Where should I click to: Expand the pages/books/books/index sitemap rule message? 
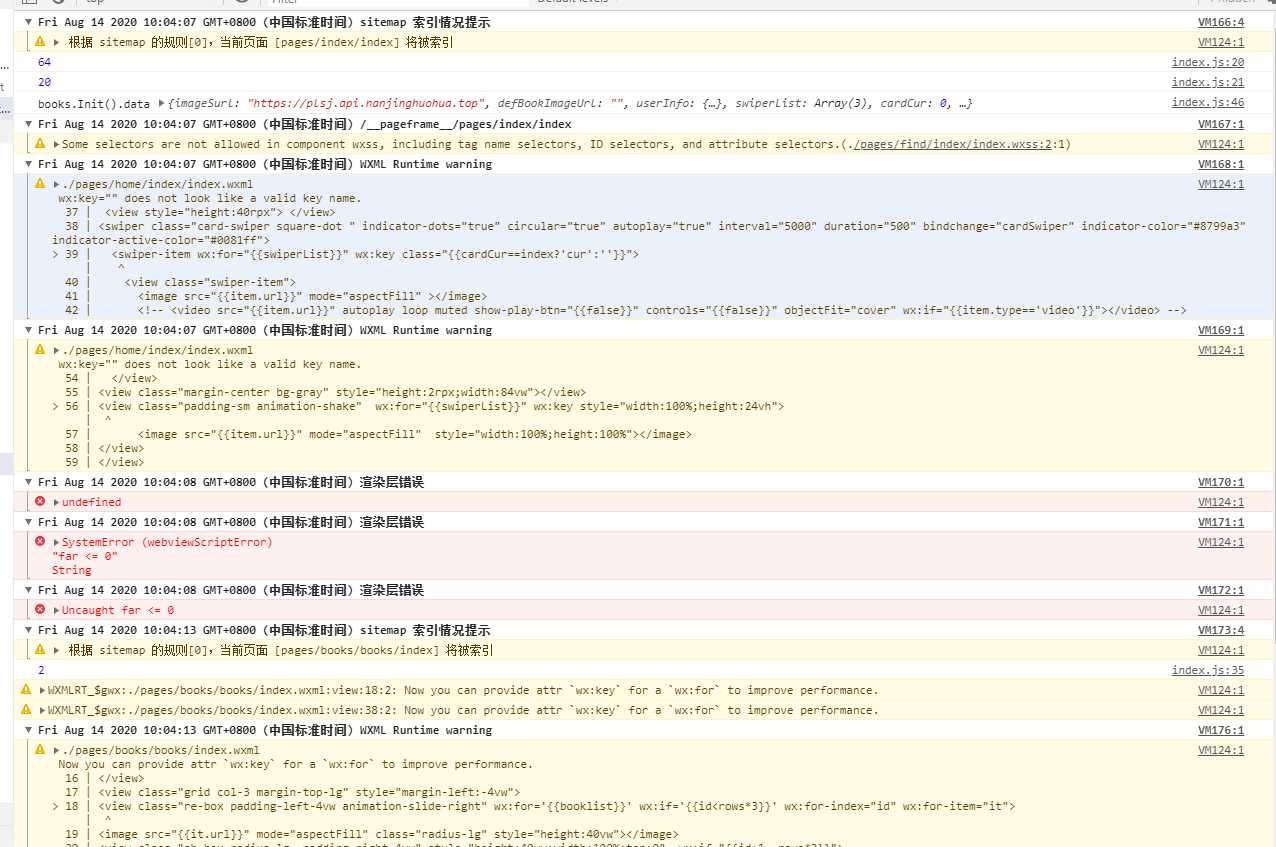click(x=57, y=650)
